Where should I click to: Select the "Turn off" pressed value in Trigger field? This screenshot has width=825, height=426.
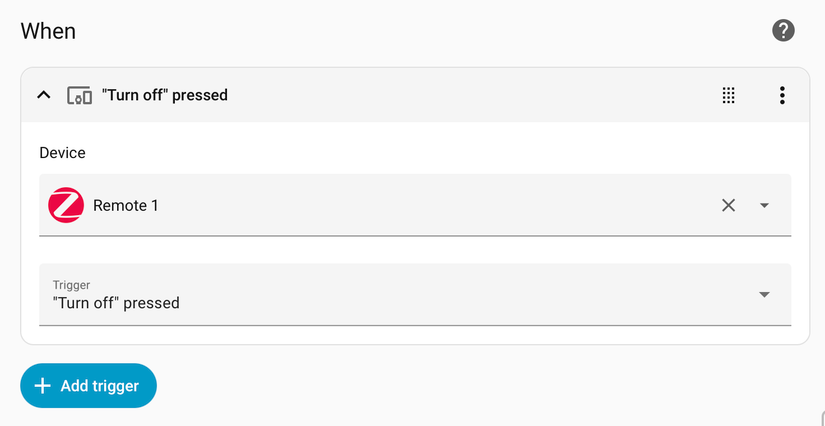[x=116, y=303]
